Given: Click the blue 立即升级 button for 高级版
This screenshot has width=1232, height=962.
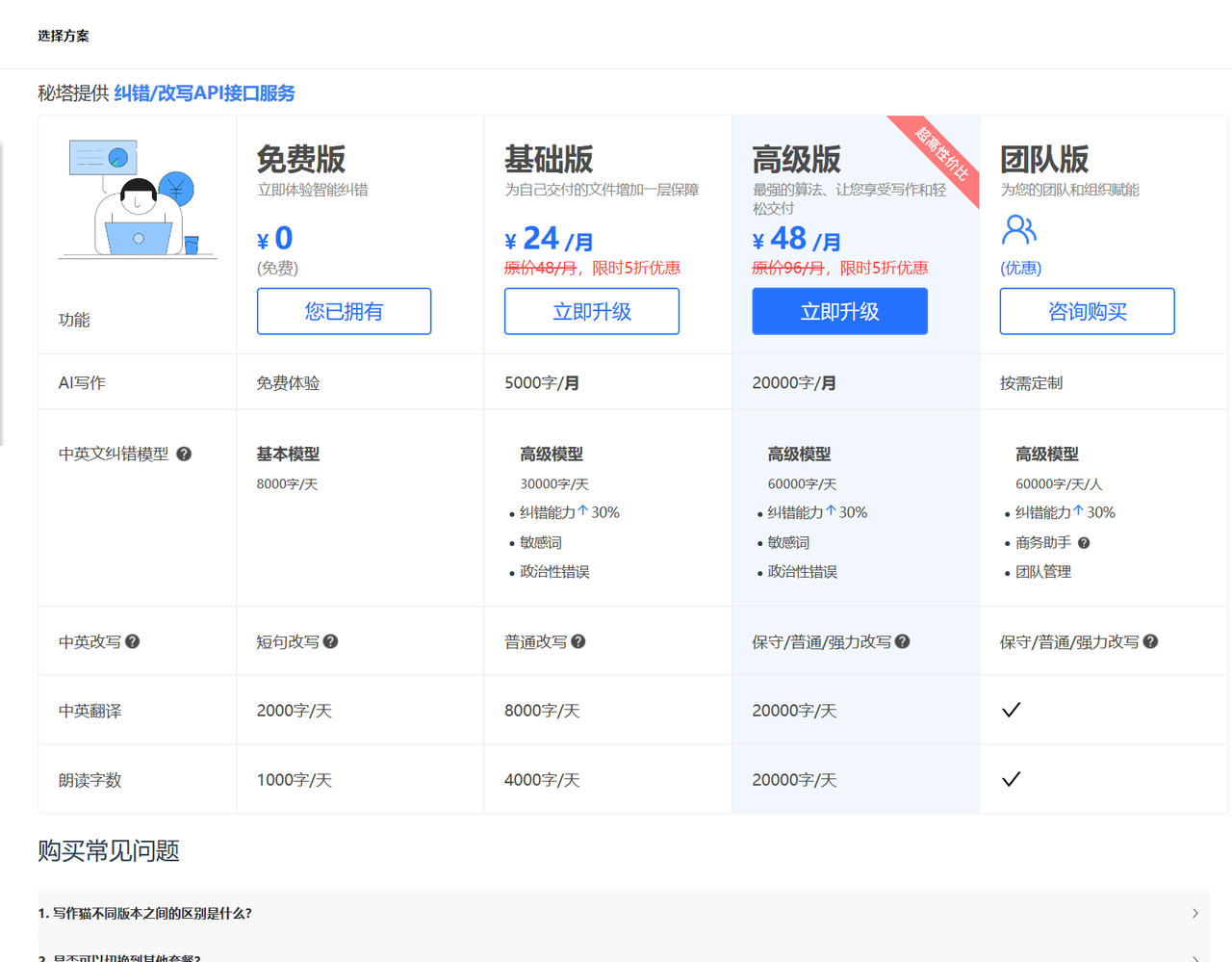Looking at the screenshot, I should [x=839, y=311].
